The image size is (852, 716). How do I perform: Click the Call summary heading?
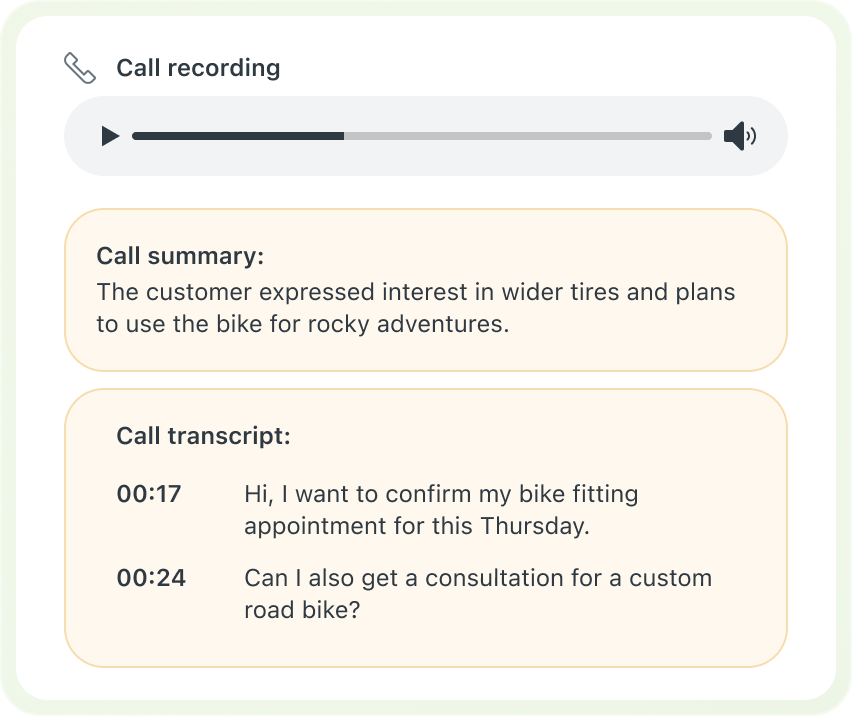tap(180, 256)
